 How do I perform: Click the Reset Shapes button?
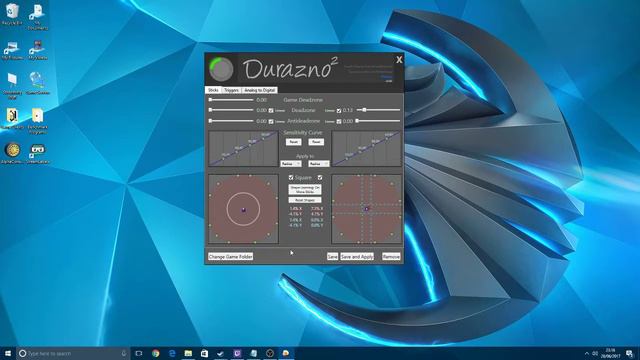tap(305, 200)
